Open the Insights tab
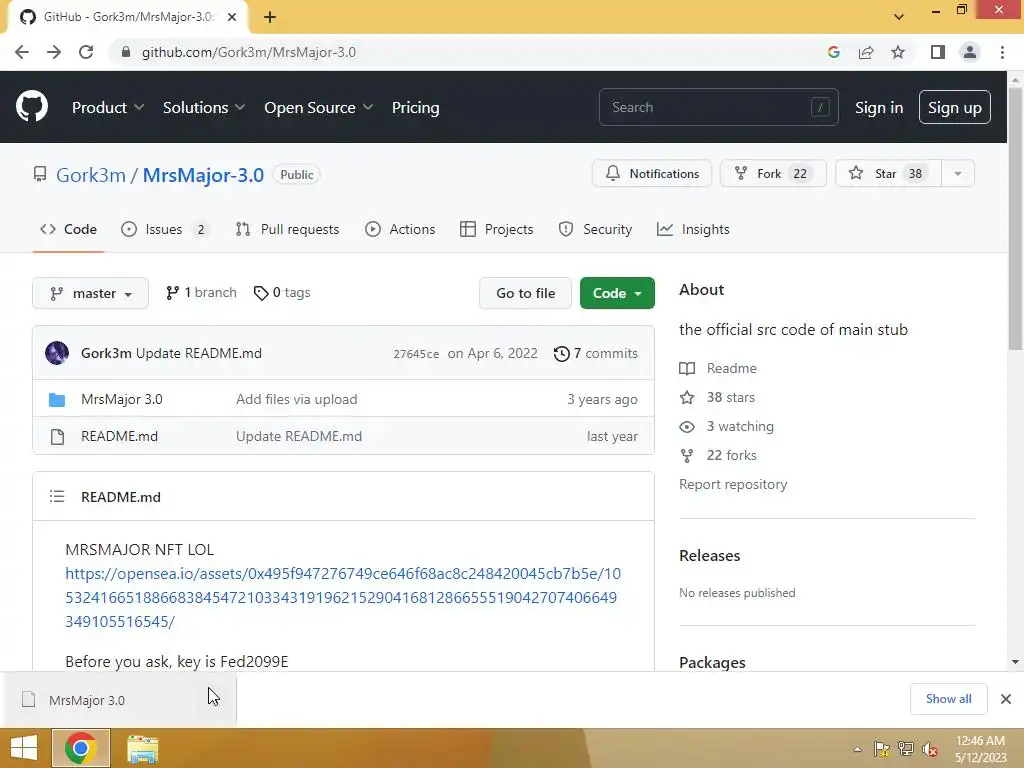 click(x=694, y=229)
